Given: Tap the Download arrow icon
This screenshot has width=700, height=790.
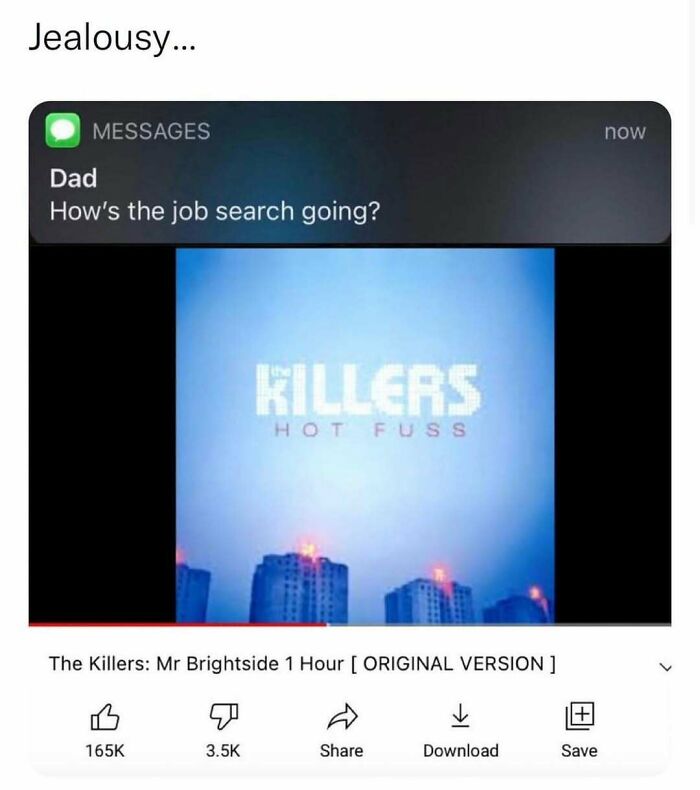Looking at the screenshot, I should (460, 716).
